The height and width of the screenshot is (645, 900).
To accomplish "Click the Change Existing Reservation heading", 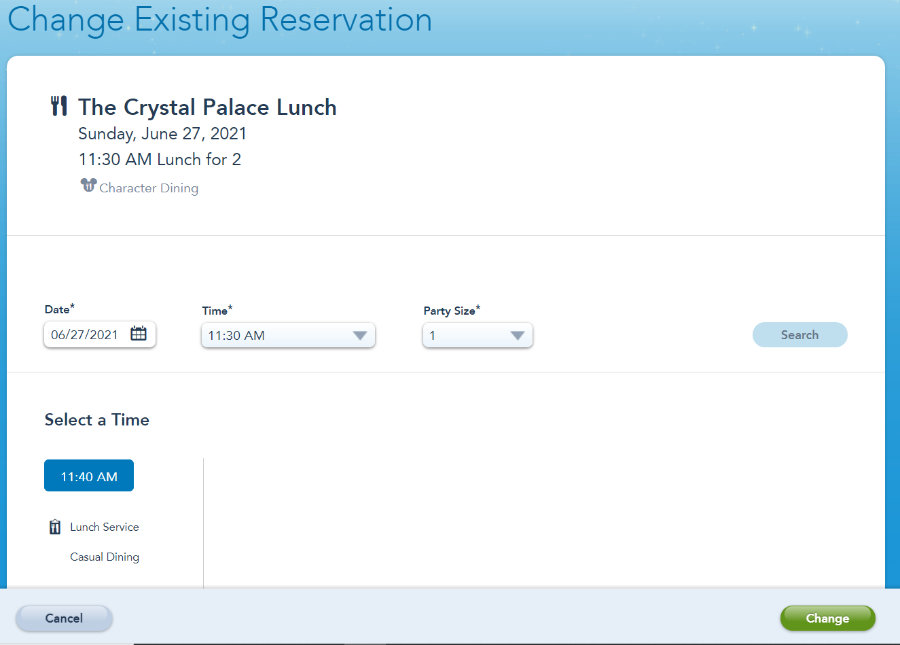I will (x=220, y=20).
